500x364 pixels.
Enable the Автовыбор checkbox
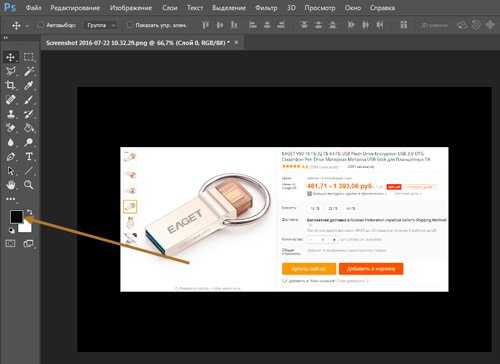tap(42, 25)
